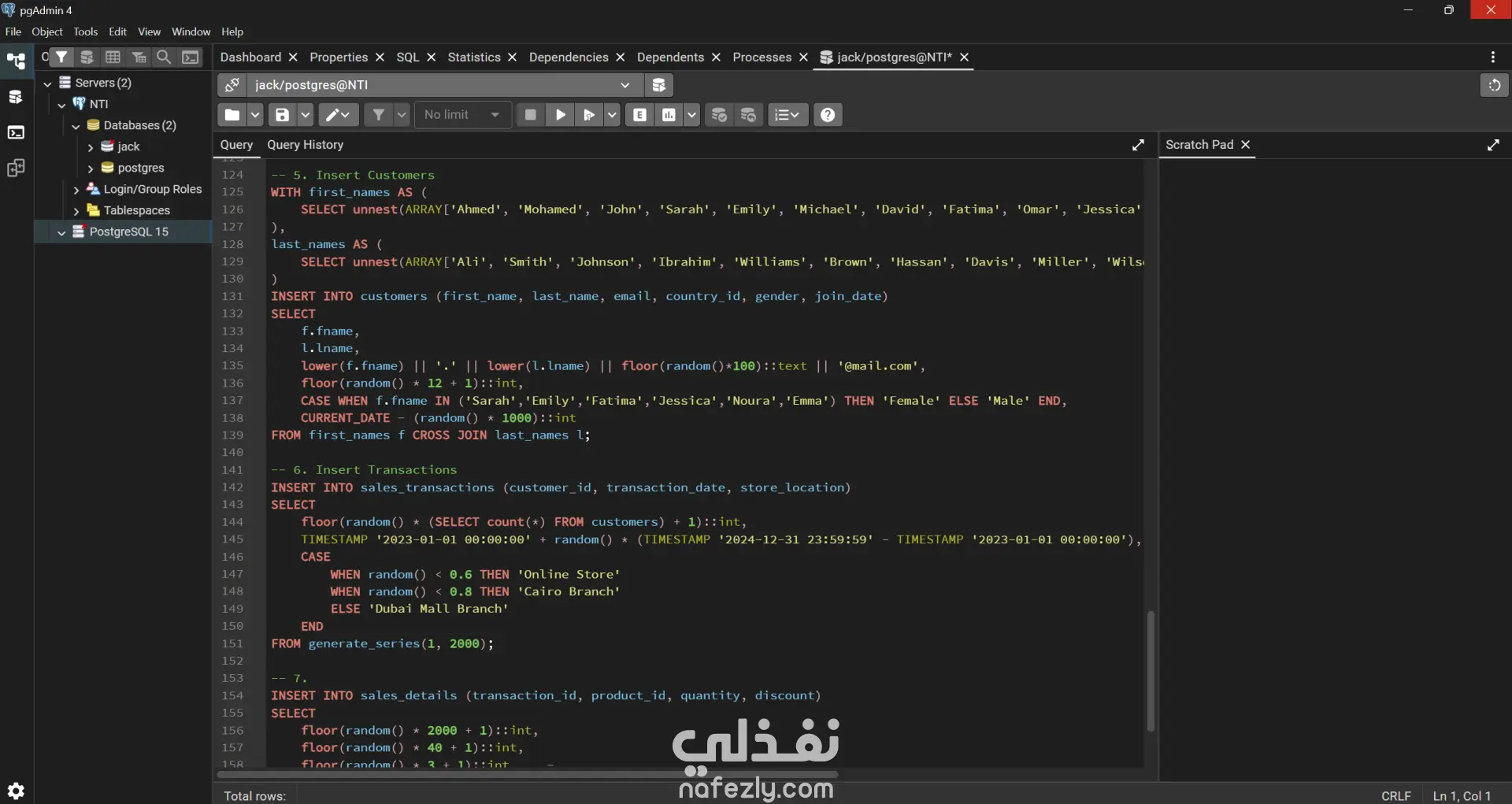Collapse the Databases (2) node

click(x=76, y=125)
